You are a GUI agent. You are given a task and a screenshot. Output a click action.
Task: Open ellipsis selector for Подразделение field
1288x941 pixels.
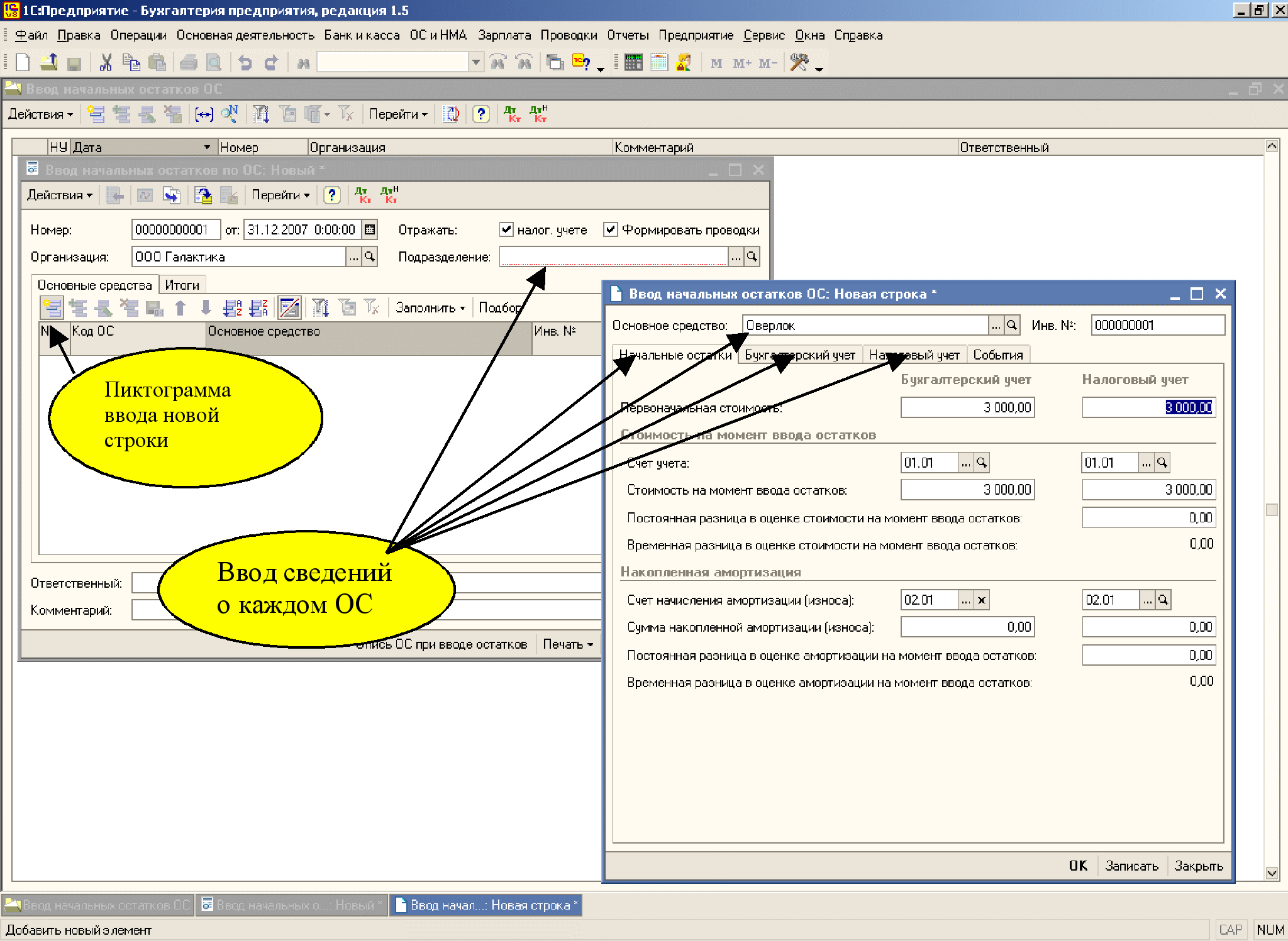pos(736,256)
